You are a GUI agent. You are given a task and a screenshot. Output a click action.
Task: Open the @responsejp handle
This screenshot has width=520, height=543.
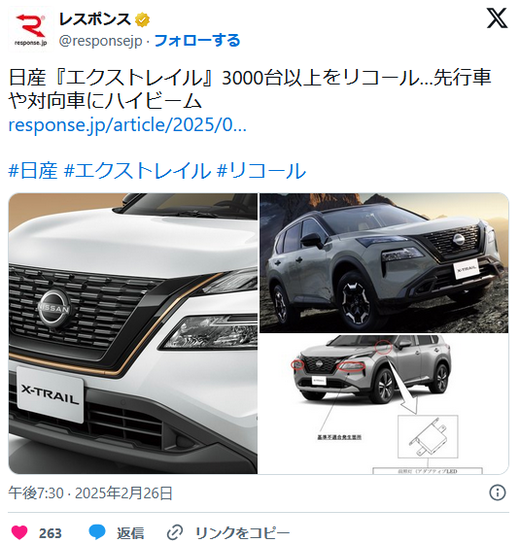[x=100, y=41]
